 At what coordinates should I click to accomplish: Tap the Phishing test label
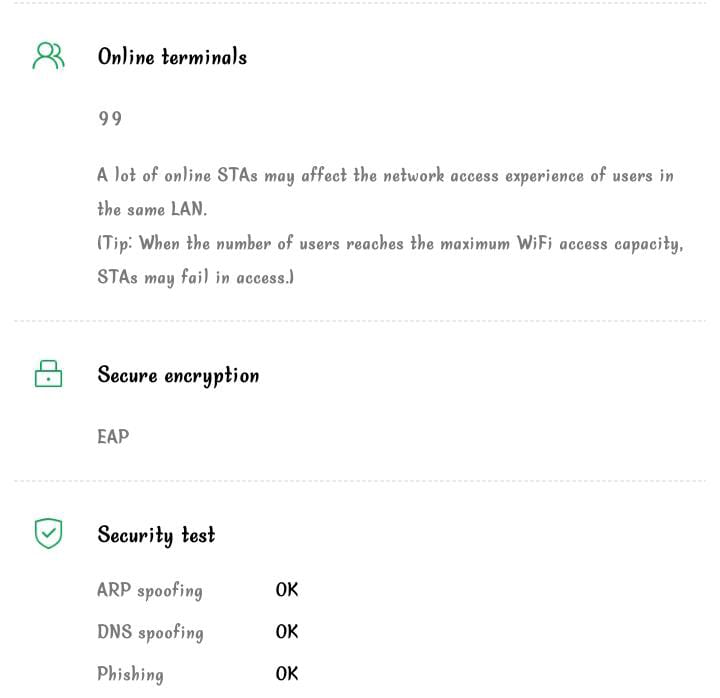click(x=130, y=674)
